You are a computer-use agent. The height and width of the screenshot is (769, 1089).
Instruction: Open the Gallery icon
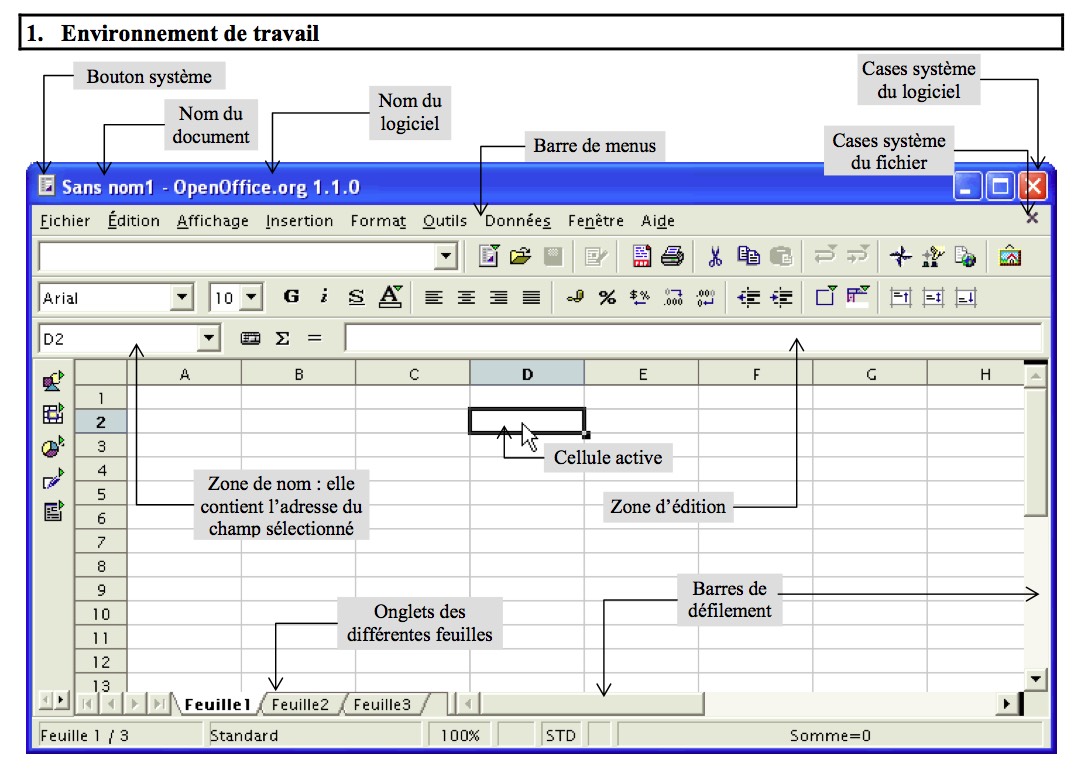pos(1010,256)
